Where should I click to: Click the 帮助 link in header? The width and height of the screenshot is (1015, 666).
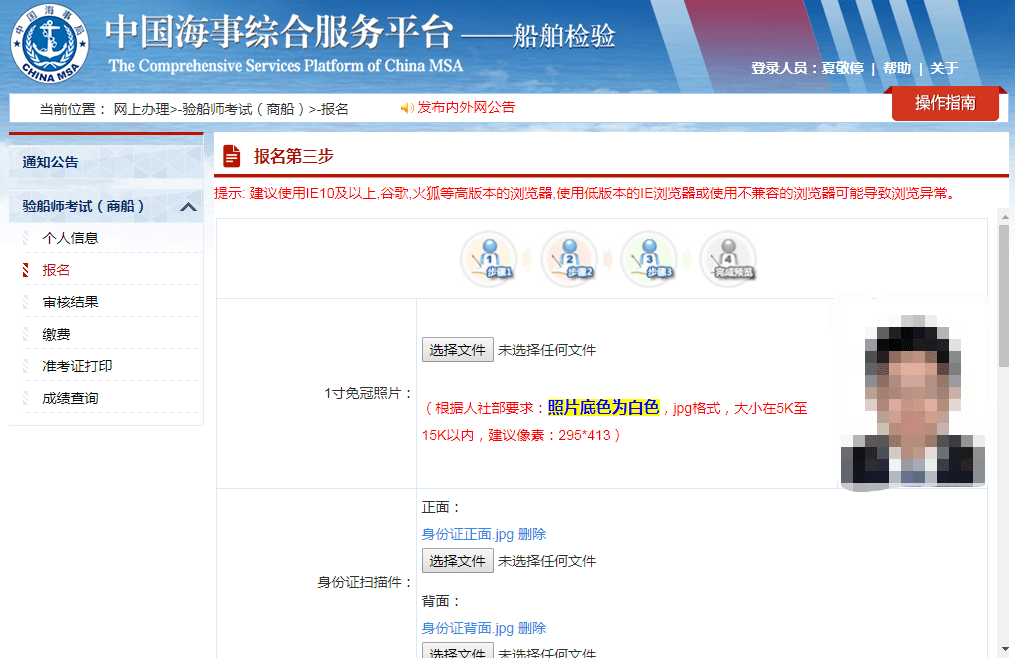pos(897,68)
